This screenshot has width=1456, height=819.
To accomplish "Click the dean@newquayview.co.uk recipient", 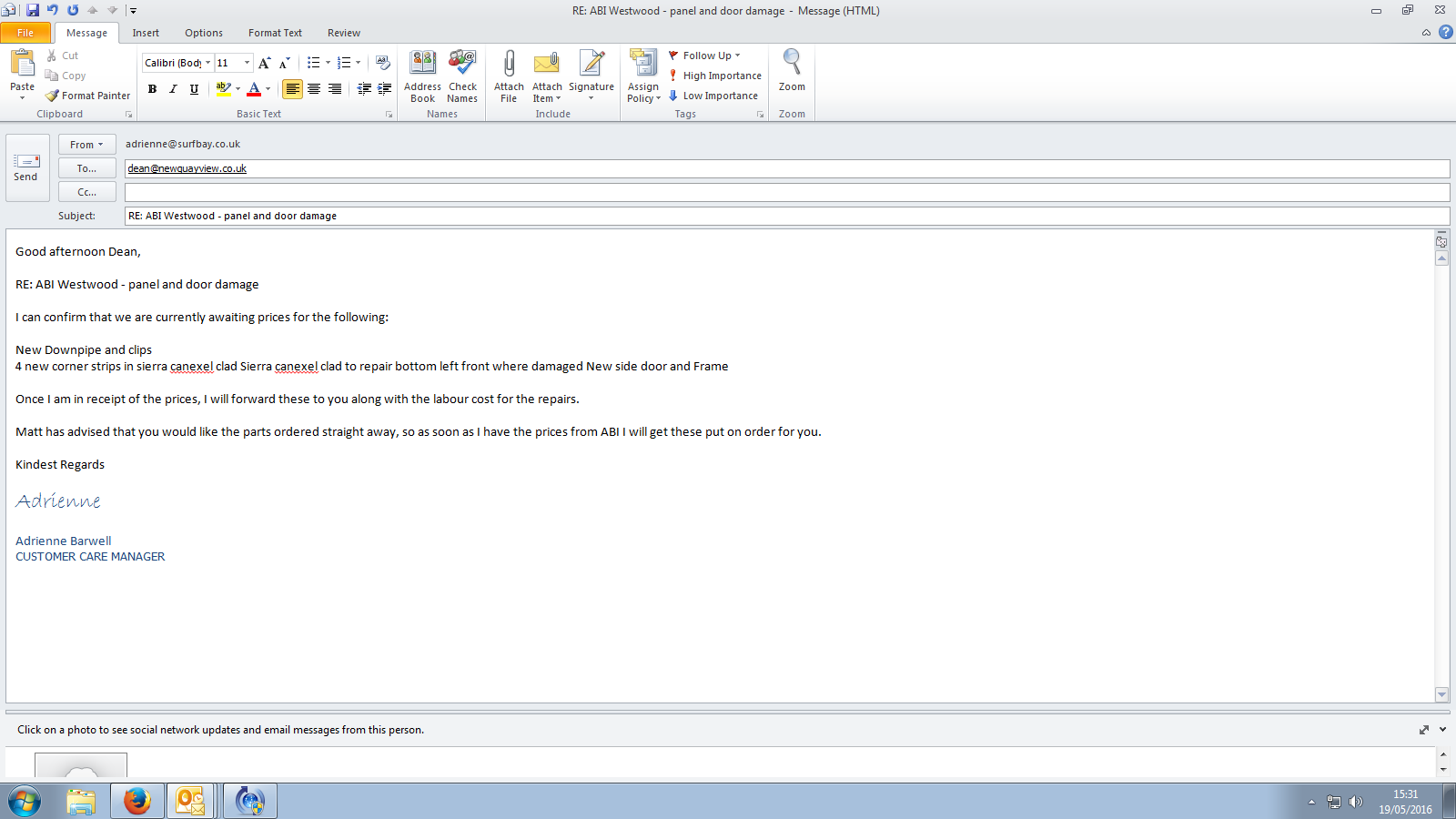I will point(187,168).
